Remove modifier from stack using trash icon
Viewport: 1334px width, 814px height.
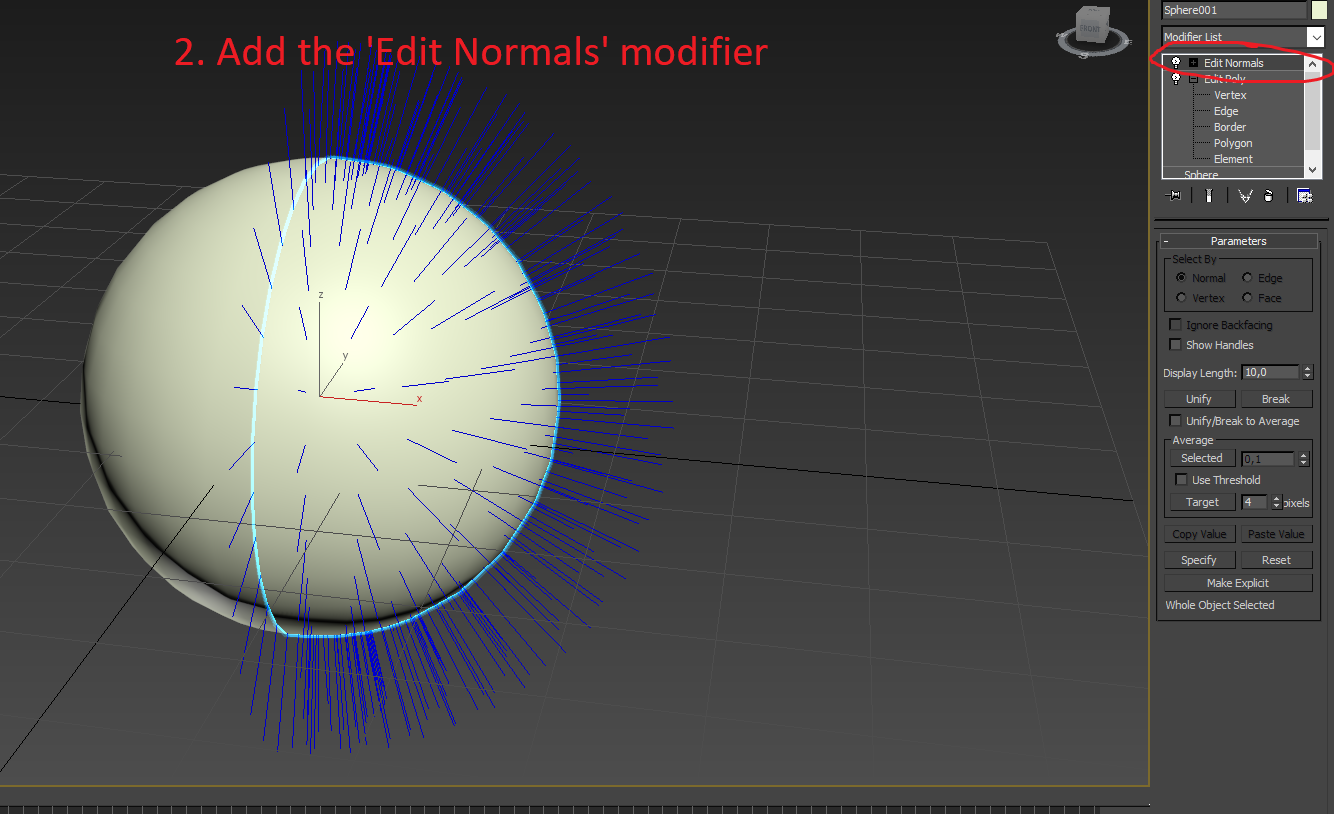point(1268,196)
